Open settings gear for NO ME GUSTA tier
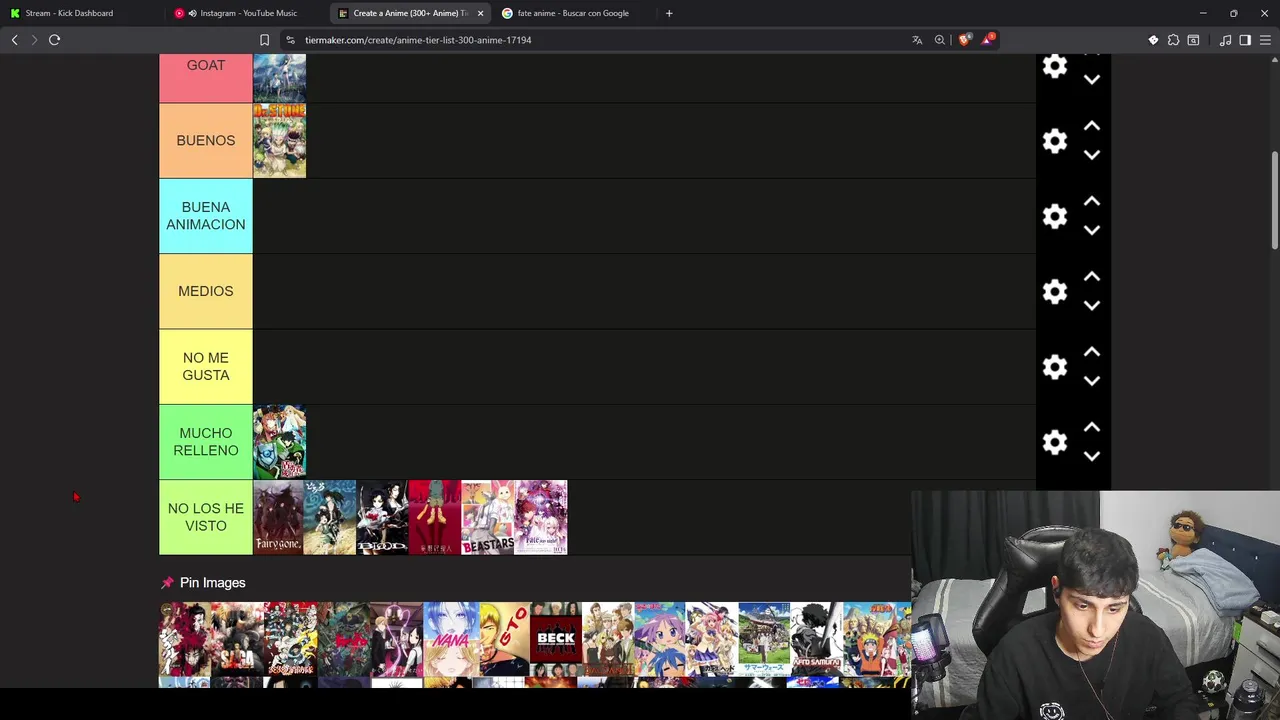This screenshot has width=1280, height=720. pyautogui.click(x=1054, y=367)
